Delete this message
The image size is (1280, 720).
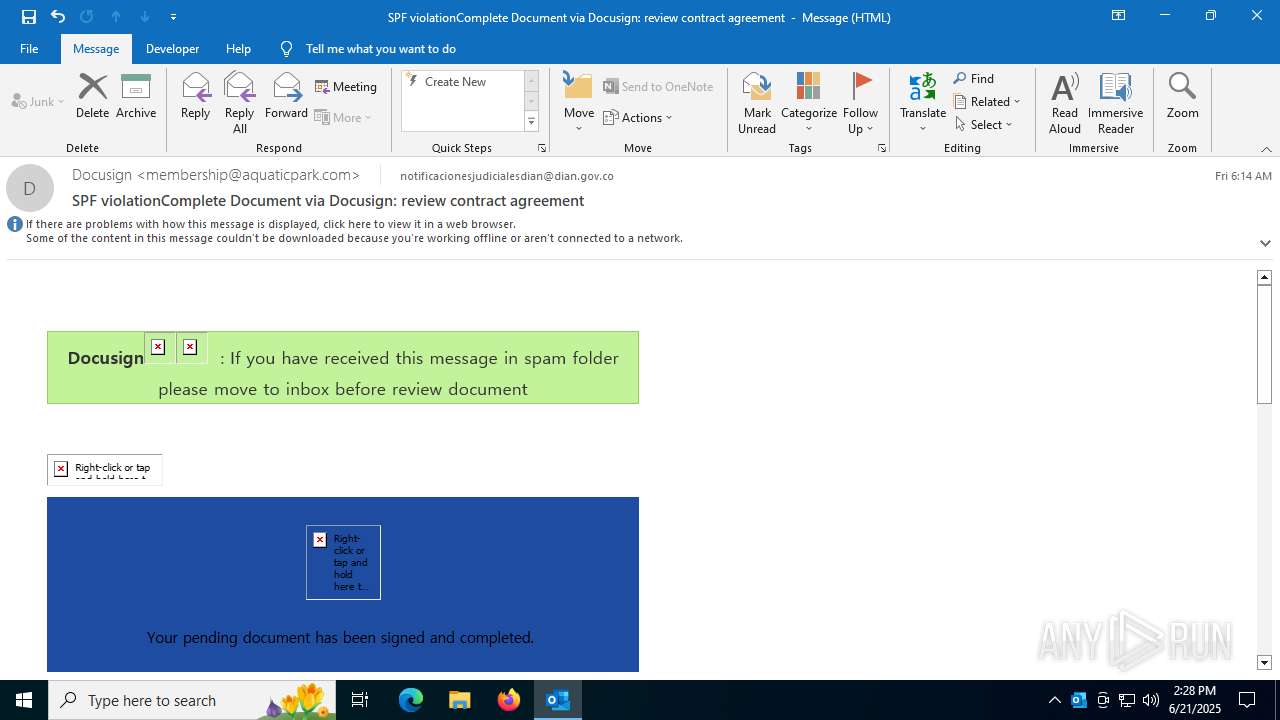point(92,97)
